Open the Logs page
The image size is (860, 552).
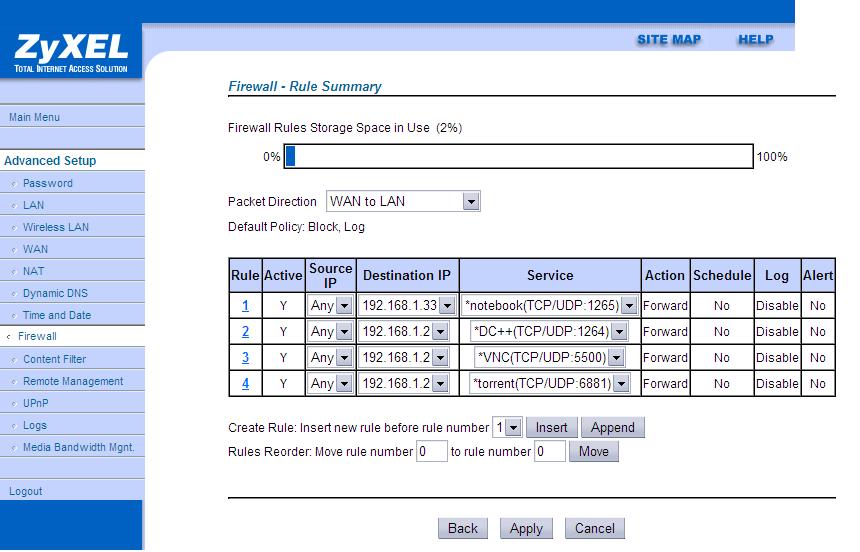coord(35,425)
